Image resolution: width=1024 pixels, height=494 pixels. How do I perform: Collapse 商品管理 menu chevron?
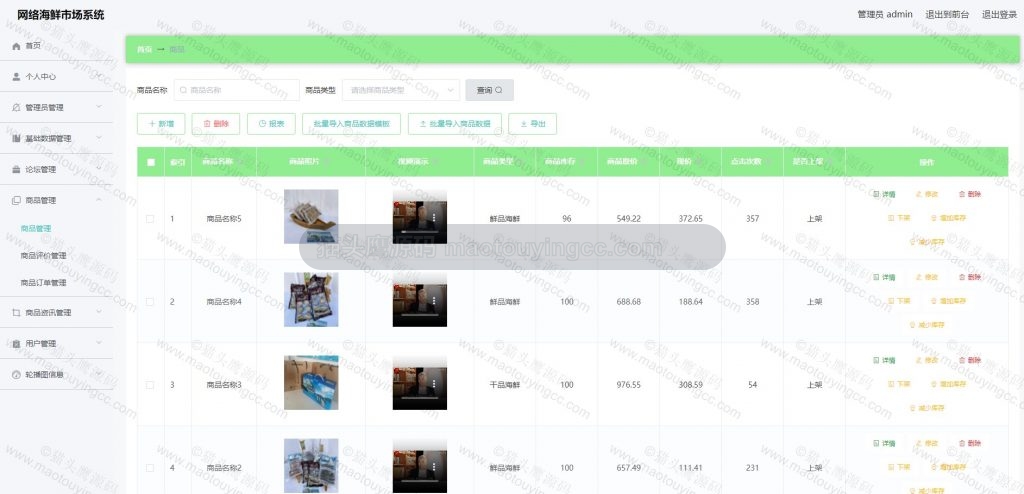[99, 200]
